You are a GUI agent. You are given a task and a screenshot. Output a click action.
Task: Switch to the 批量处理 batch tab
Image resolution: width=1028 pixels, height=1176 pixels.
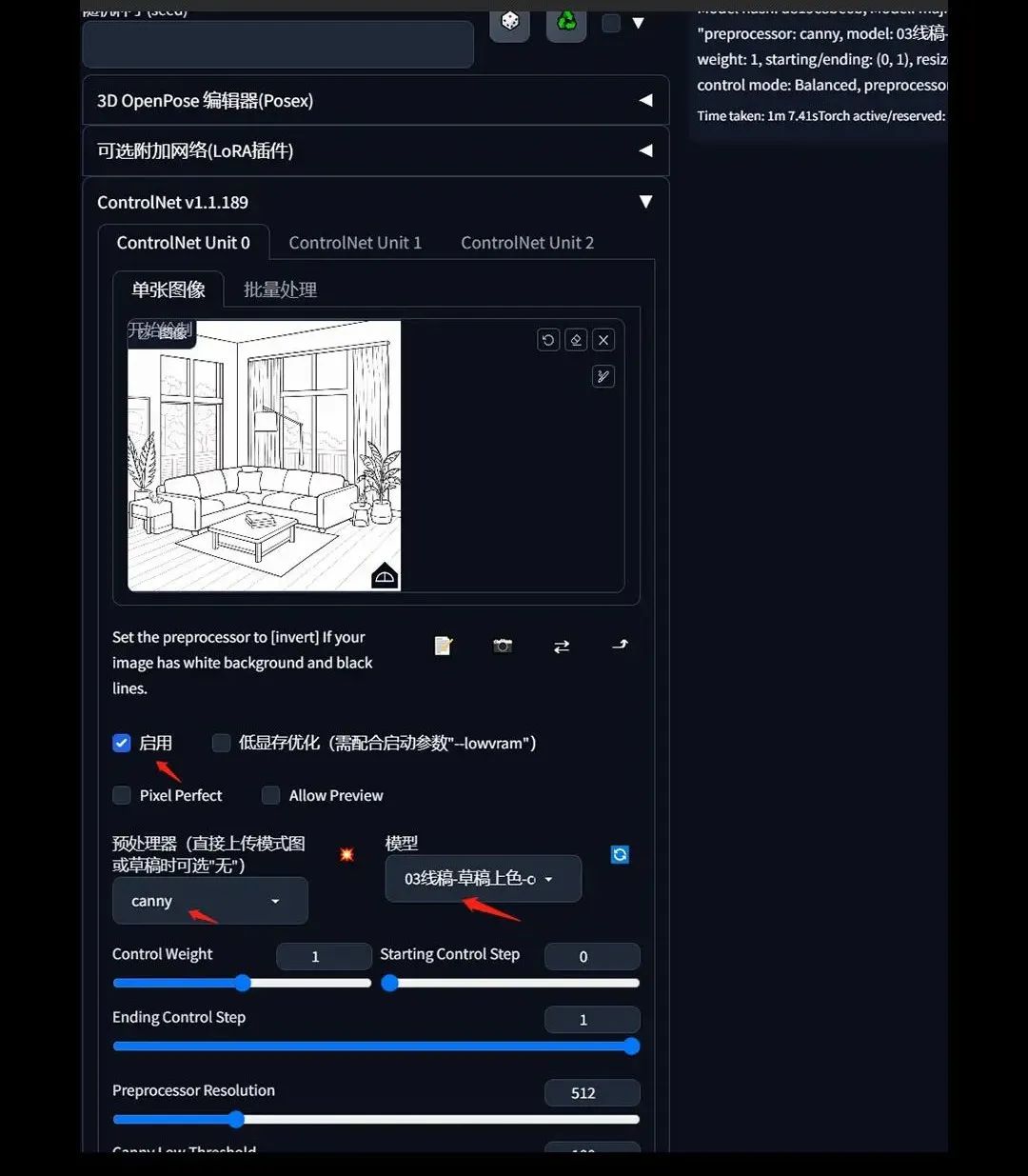tap(280, 289)
